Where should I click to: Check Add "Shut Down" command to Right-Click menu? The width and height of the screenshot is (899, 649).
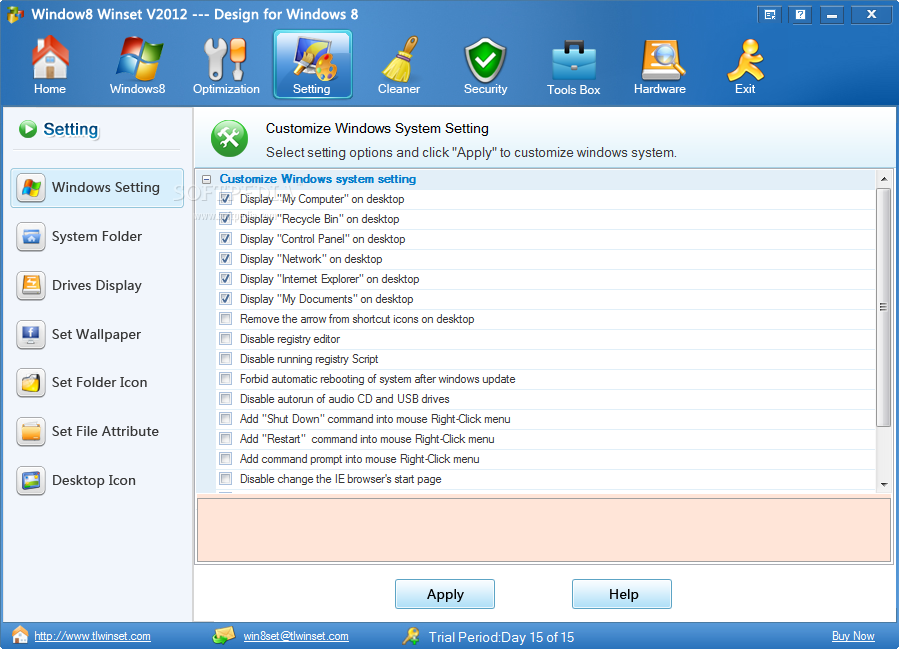tap(226, 419)
